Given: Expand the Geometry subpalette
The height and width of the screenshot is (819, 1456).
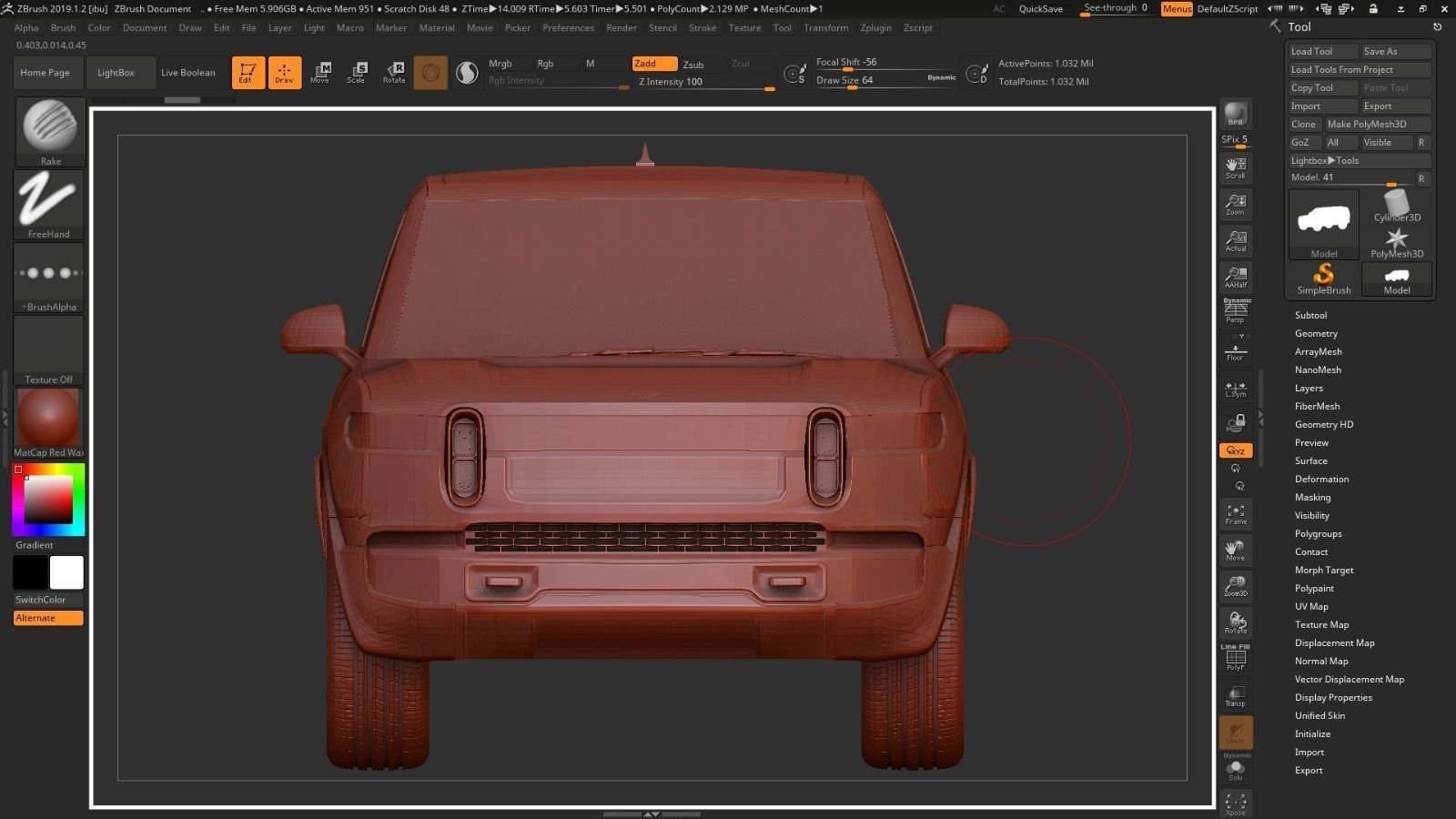Looking at the screenshot, I should (x=1316, y=333).
